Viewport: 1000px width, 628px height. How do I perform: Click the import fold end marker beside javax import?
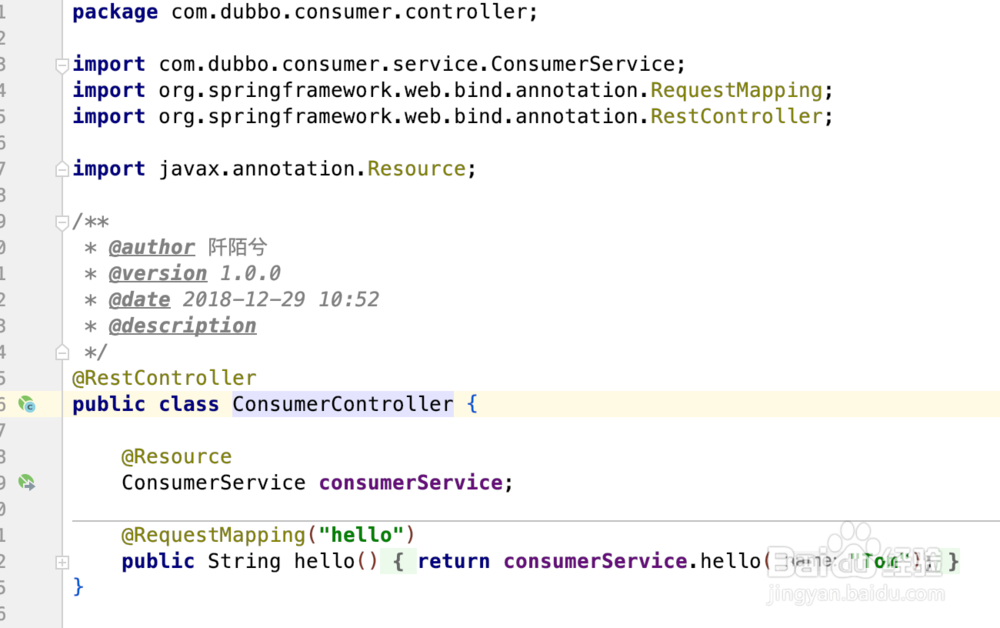(x=62, y=169)
